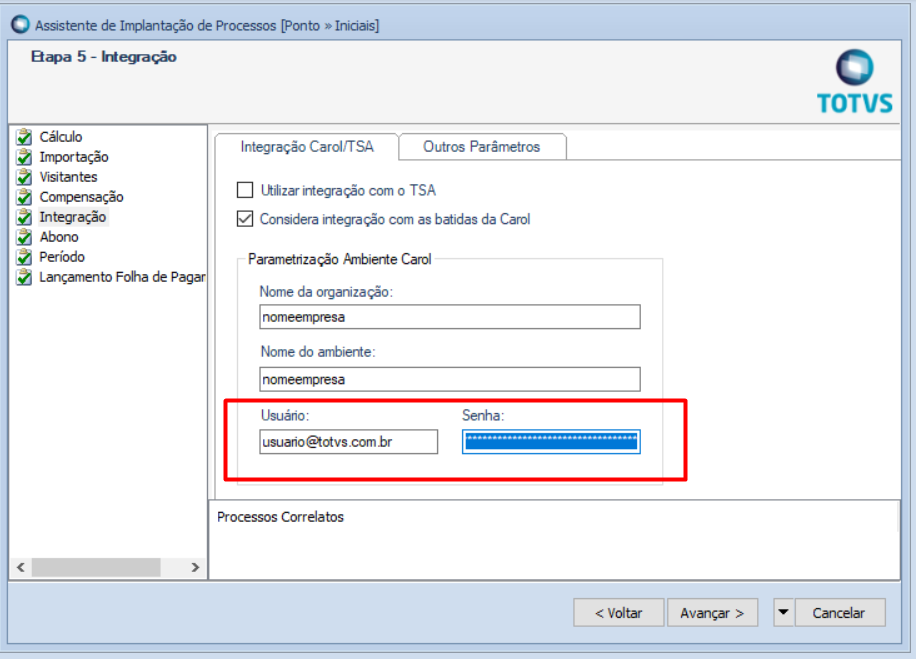Click the wizard app icon in title bar

coord(20,25)
